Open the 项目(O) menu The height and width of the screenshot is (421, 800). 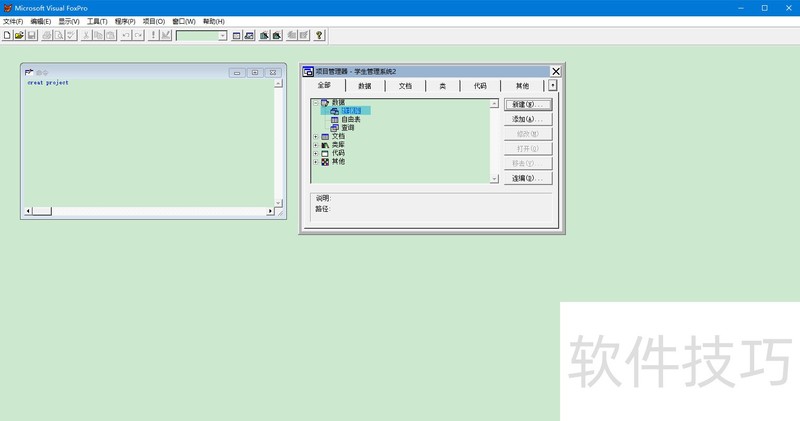(154, 21)
